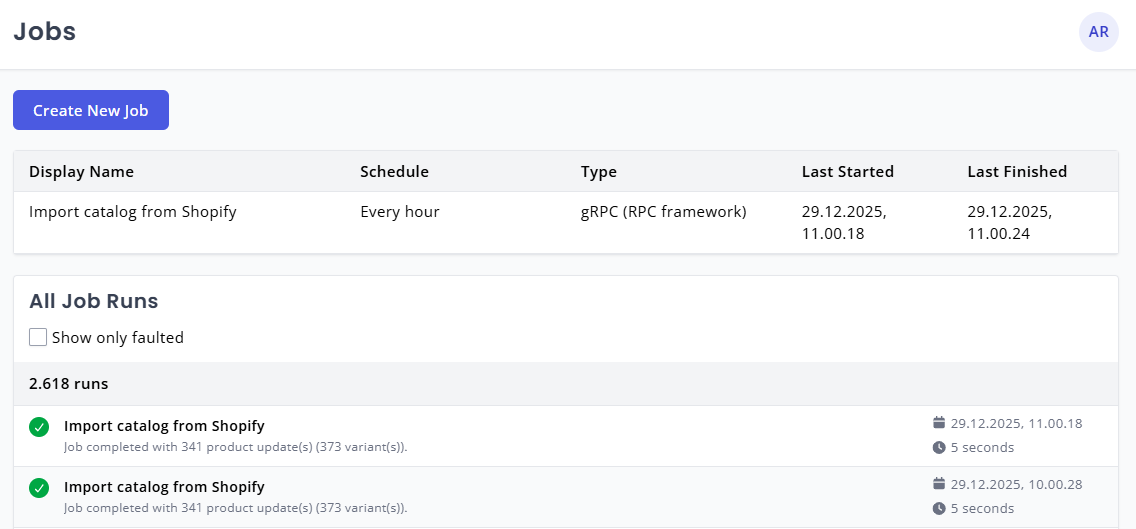
Task: Click calendar icon next to 29.12.2025, 11.00.18
Action: pyautogui.click(x=938, y=423)
